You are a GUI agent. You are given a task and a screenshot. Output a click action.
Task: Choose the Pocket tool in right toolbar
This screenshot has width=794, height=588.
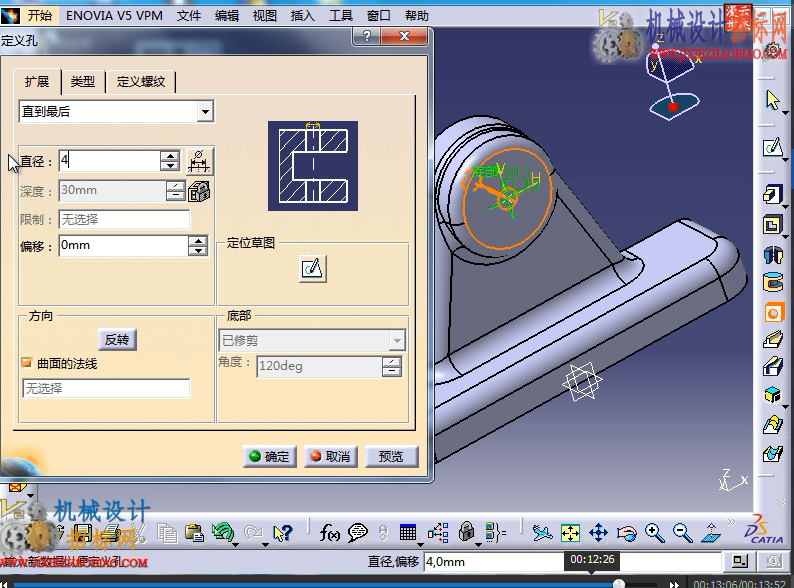click(x=773, y=225)
